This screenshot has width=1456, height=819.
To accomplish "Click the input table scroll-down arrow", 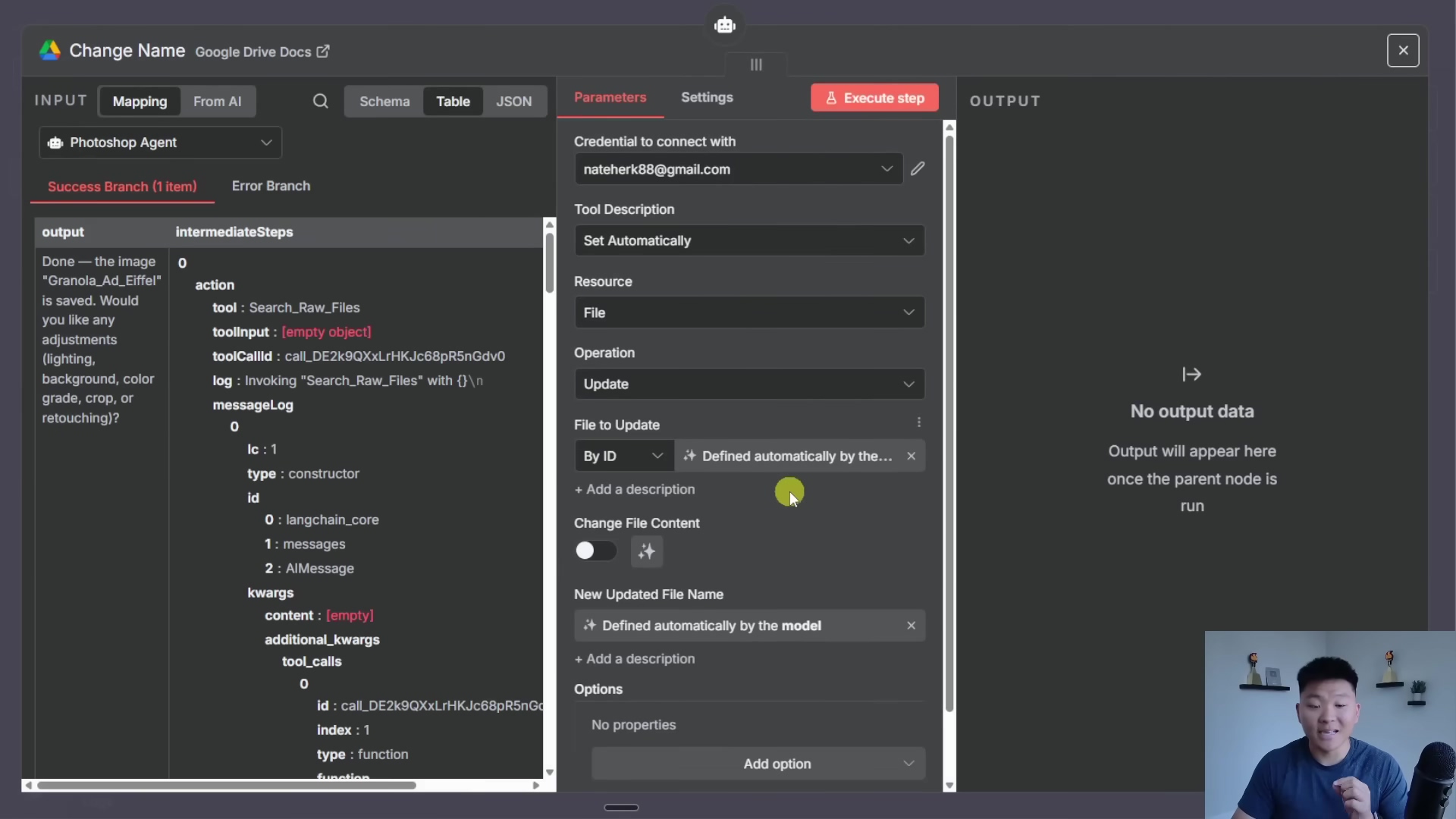I will (550, 772).
